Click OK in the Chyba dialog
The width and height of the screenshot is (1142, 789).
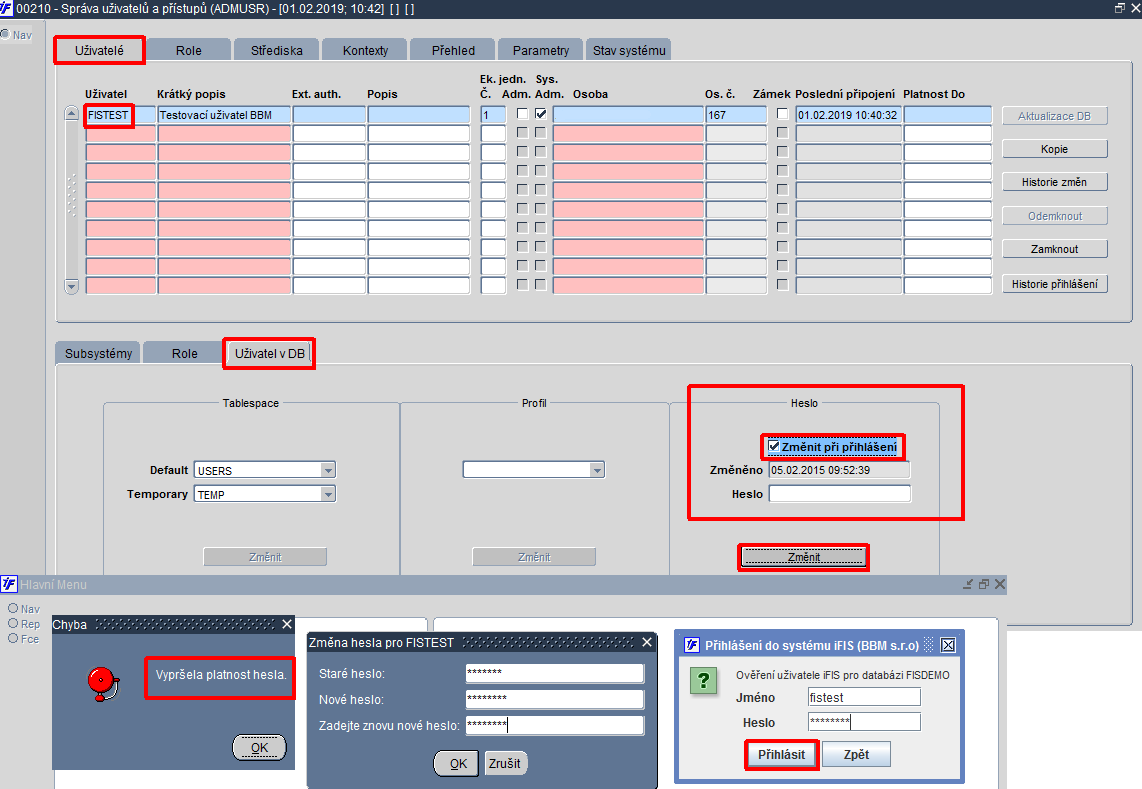259,747
